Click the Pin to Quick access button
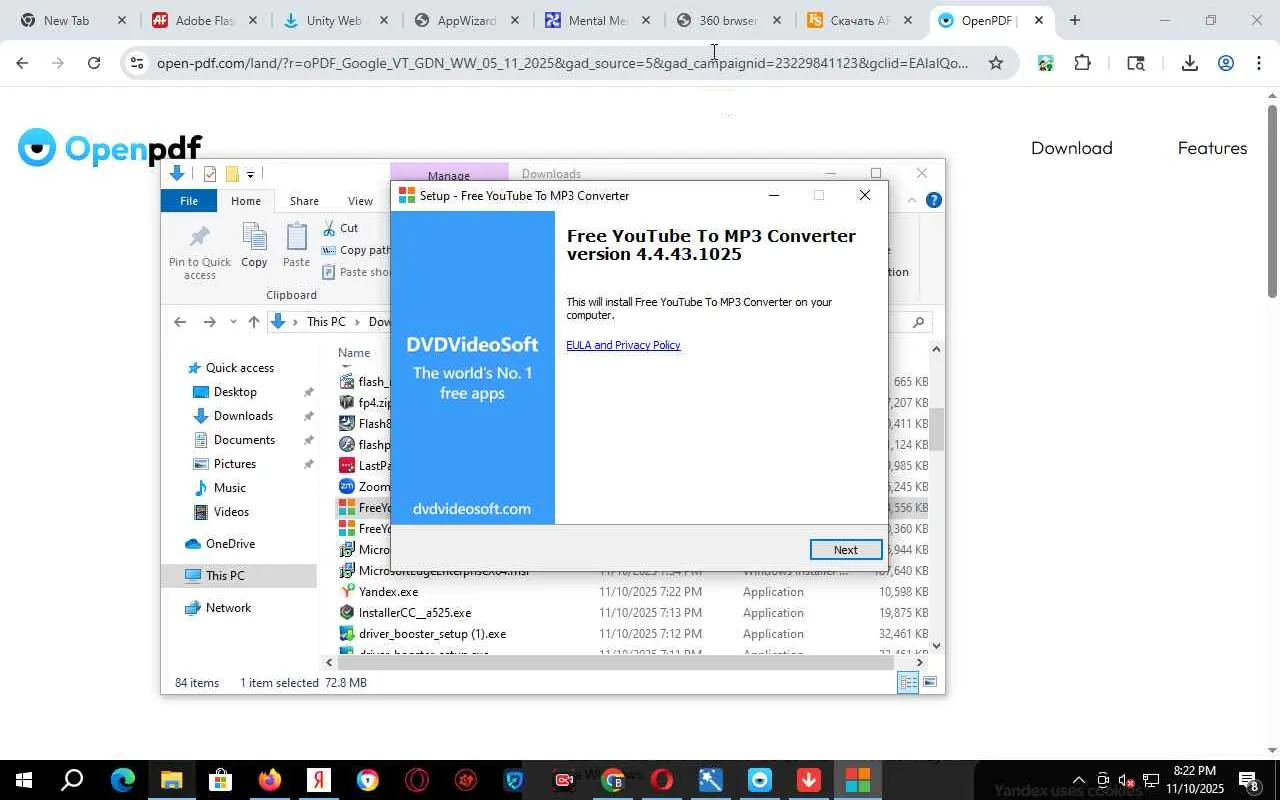The height and width of the screenshot is (800, 1280). [x=200, y=252]
